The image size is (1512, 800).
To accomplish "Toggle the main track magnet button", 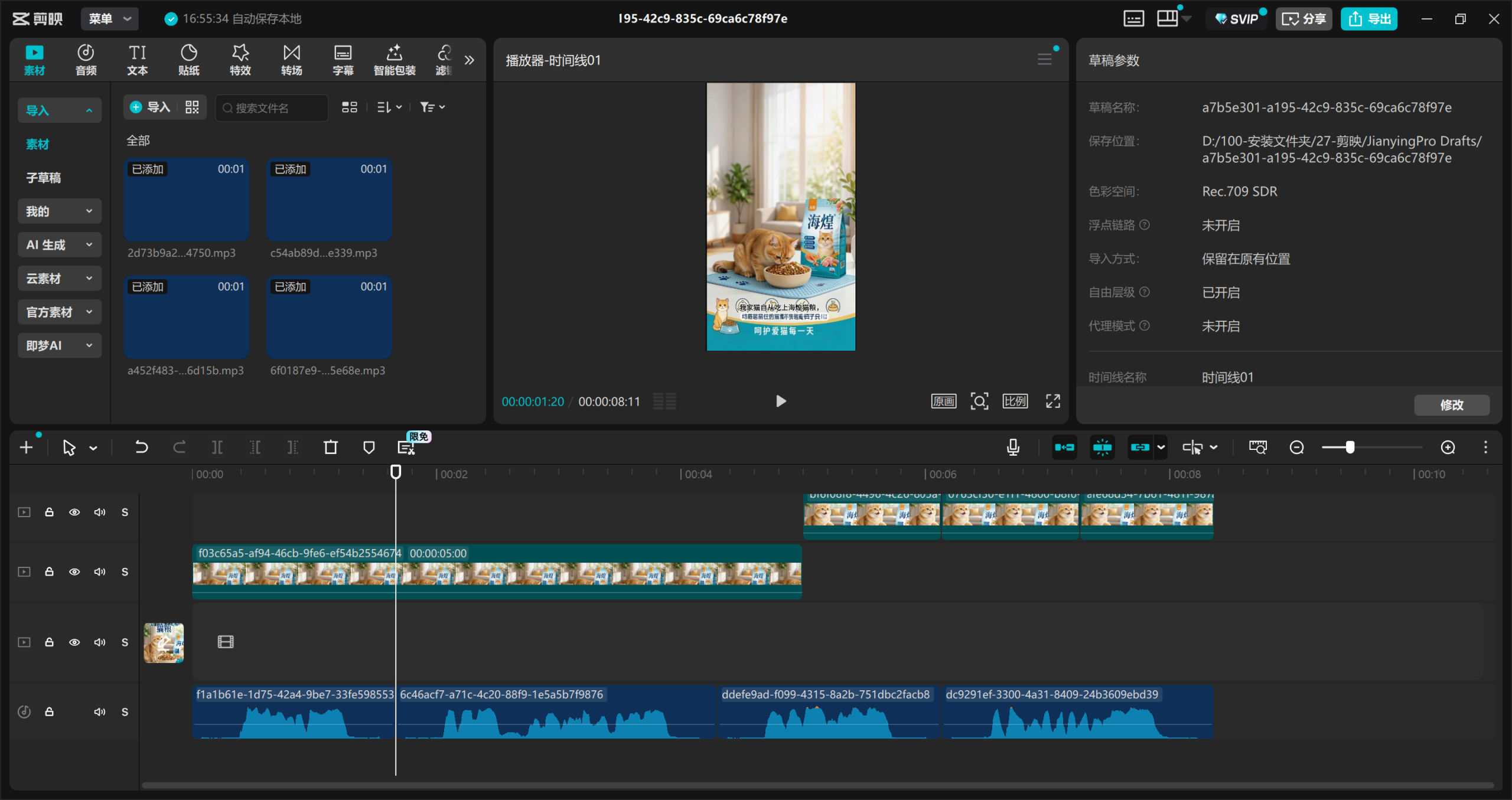I will [x=1064, y=447].
